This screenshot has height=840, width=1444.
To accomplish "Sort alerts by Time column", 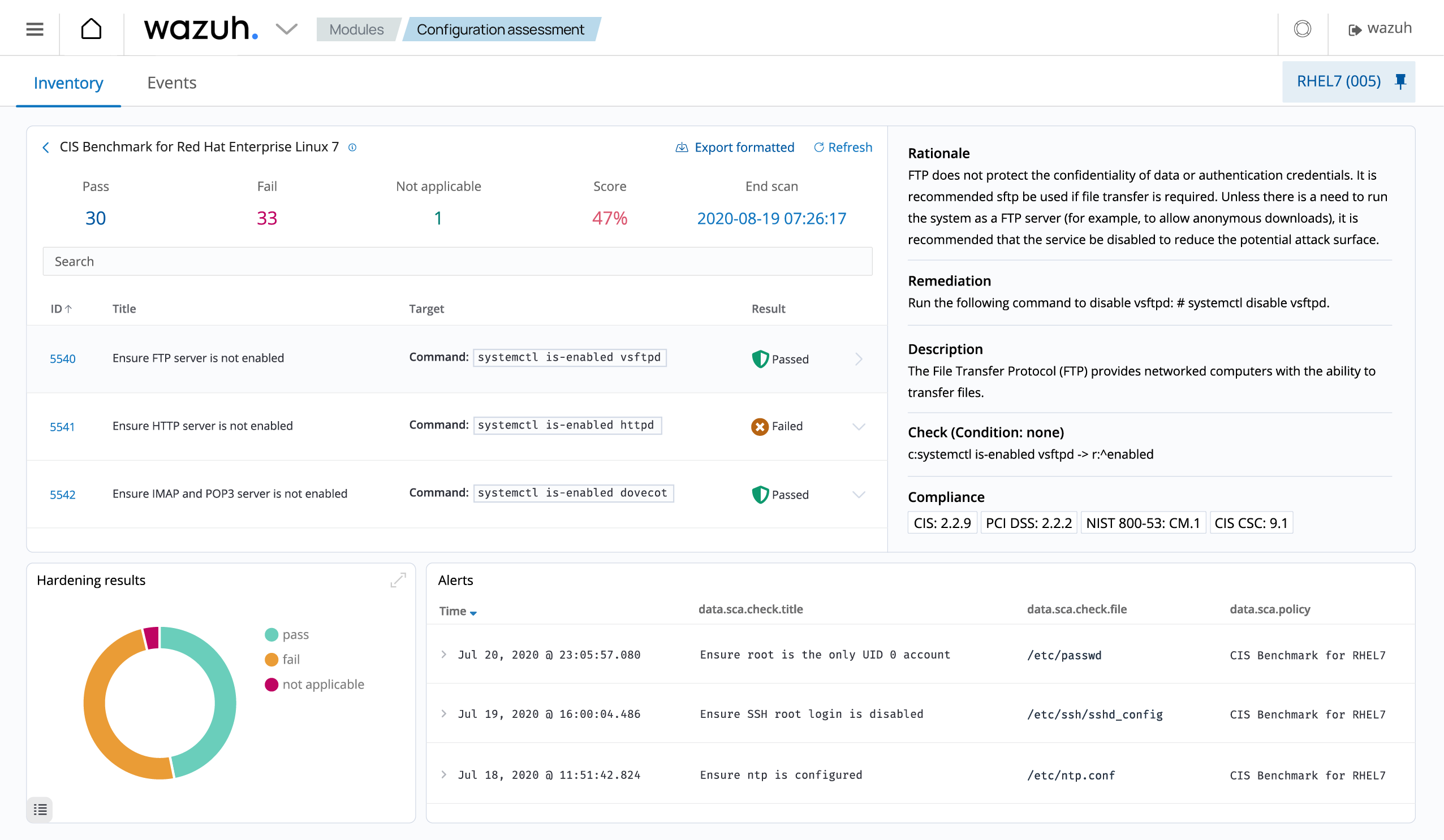I will tap(457, 611).
